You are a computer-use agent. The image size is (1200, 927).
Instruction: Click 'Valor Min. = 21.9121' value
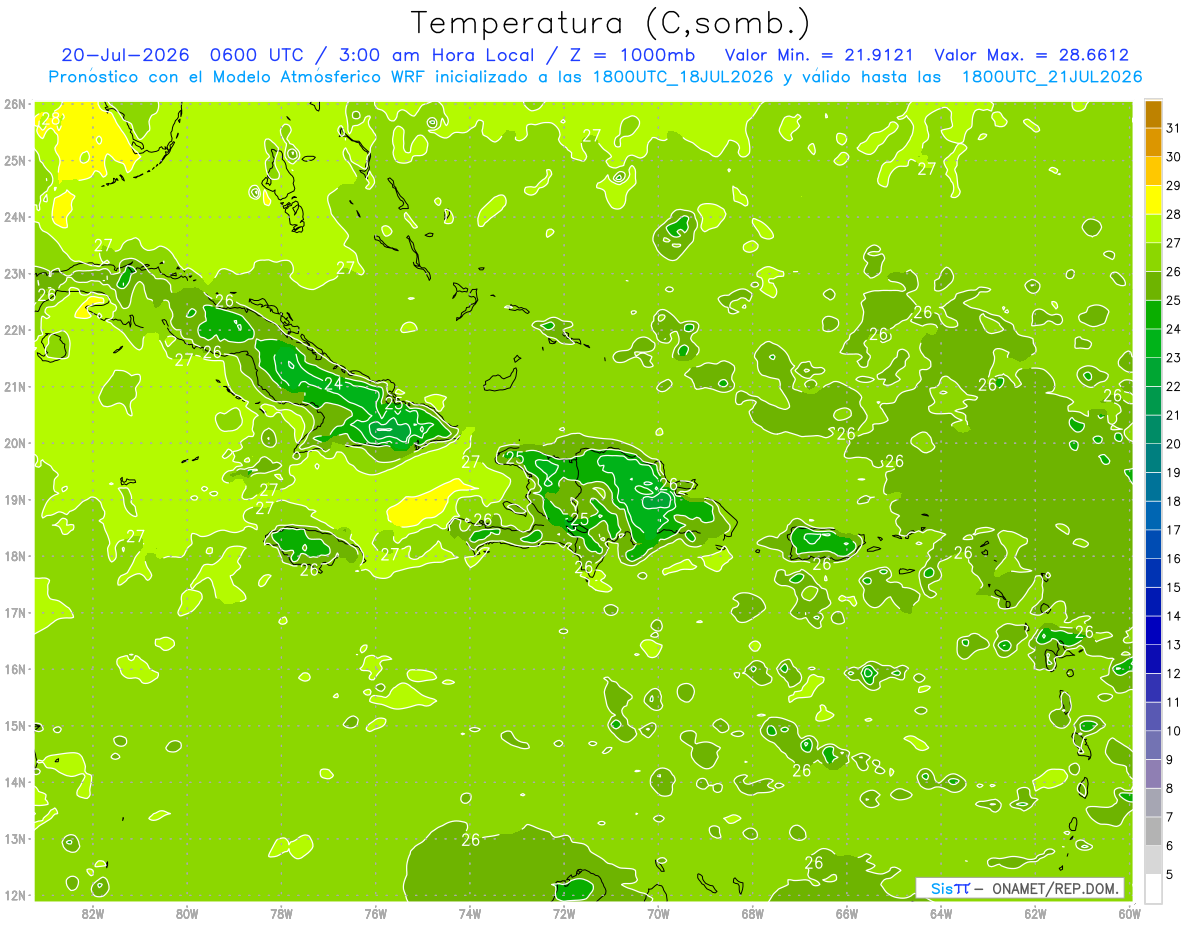(x=818, y=55)
